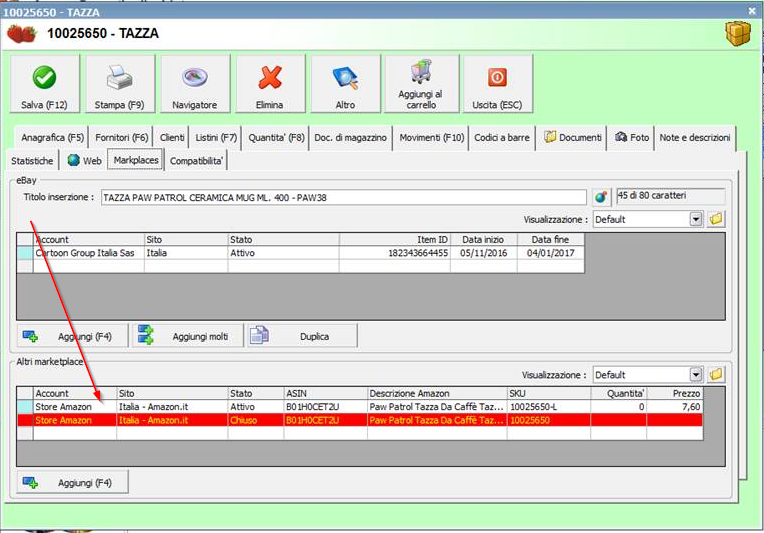Click the Elimina red X button
This screenshot has height=533, width=764.
270,84
